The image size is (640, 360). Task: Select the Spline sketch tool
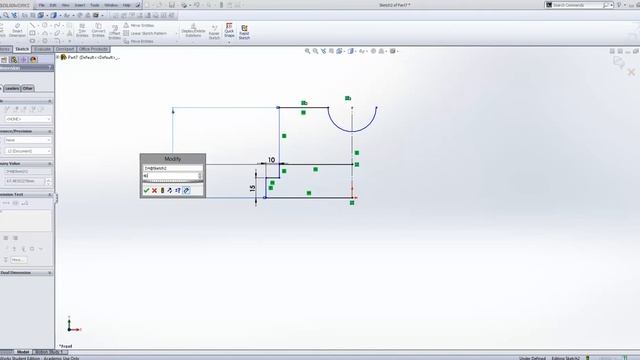click(x=58, y=25)
